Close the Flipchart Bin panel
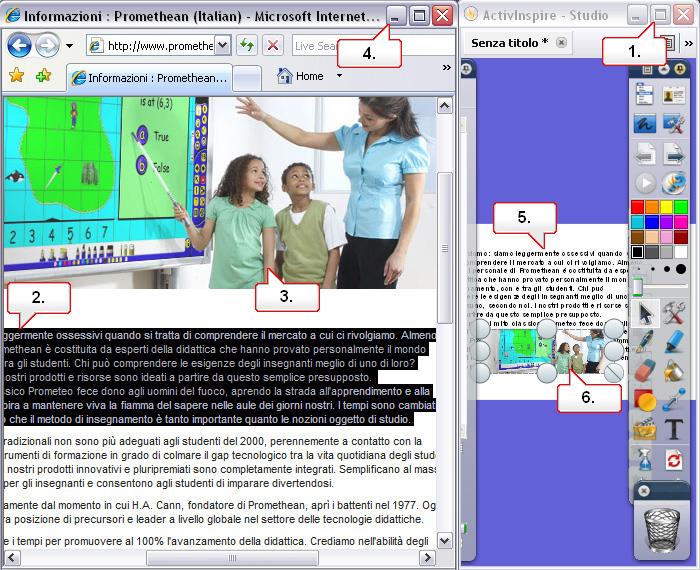This screenshot has width=700, height=570. tap(644, 491)
